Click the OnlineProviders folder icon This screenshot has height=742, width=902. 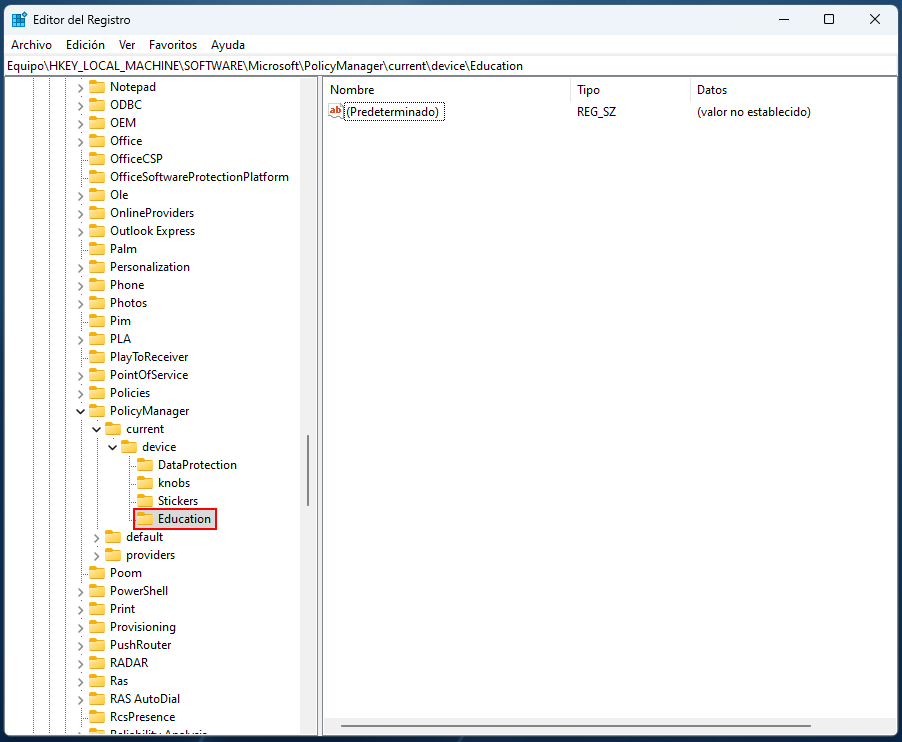click(97, 213)
